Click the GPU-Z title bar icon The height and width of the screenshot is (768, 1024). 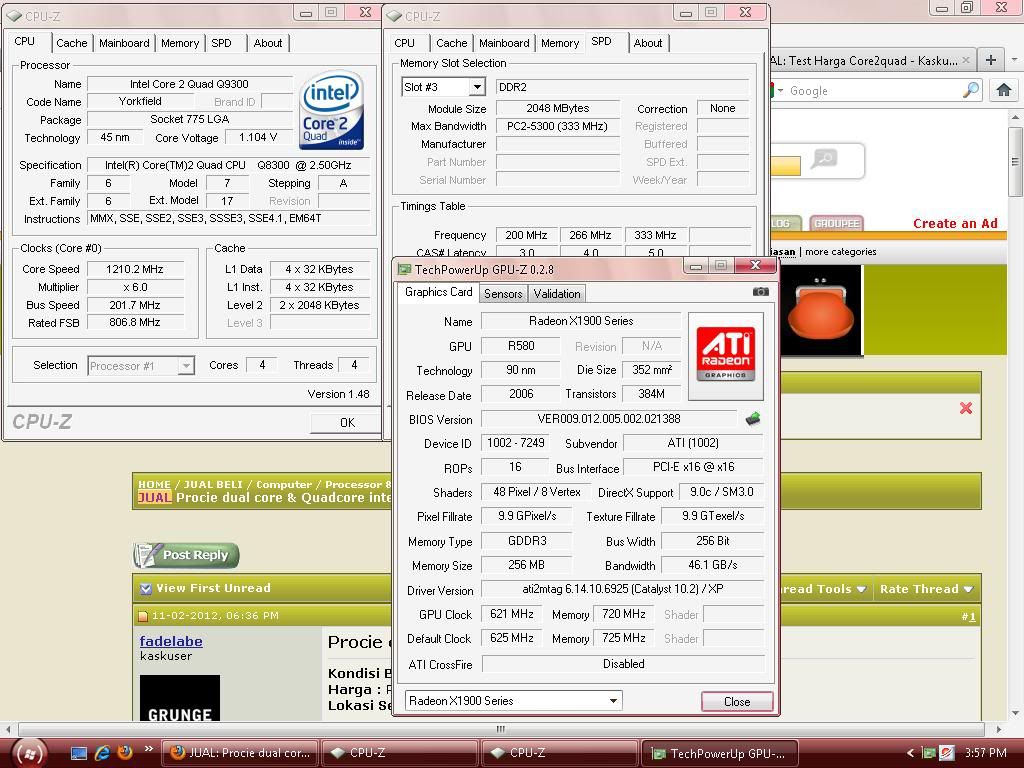404,269
